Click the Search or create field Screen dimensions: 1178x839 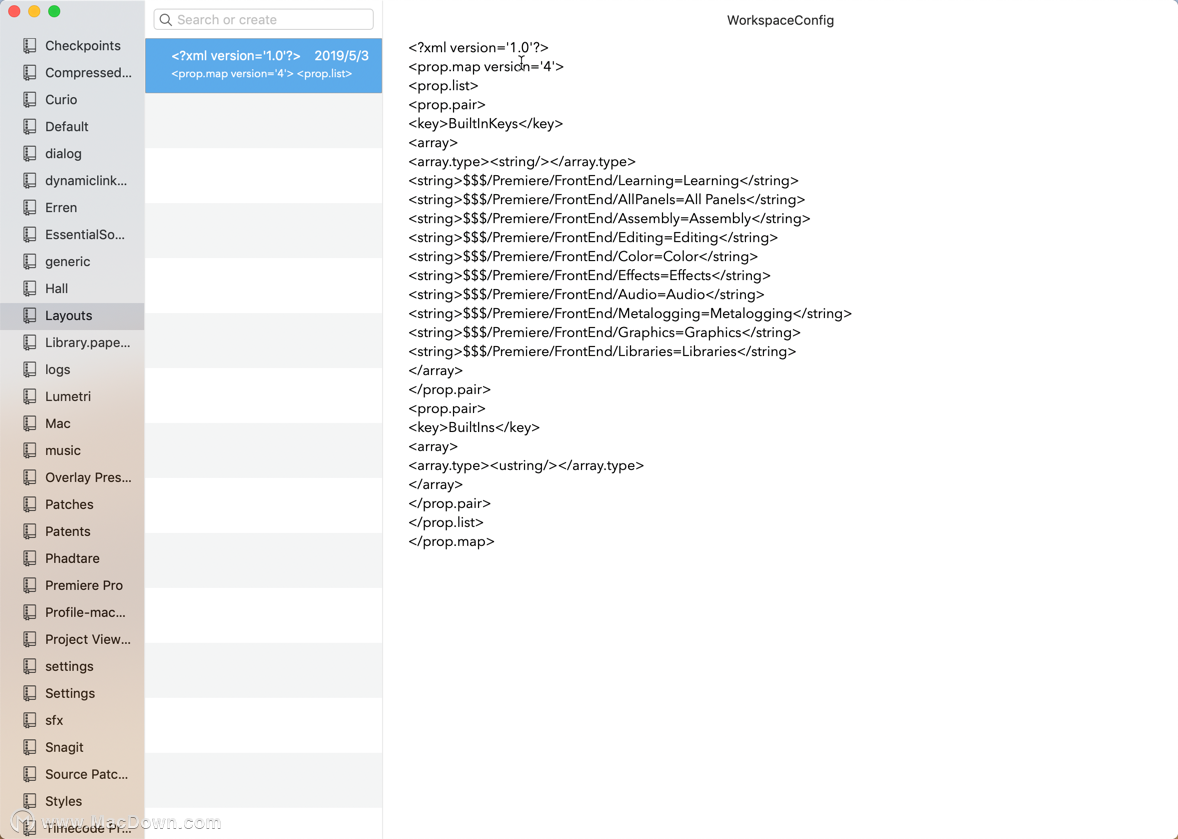click(x=272, y=20)
